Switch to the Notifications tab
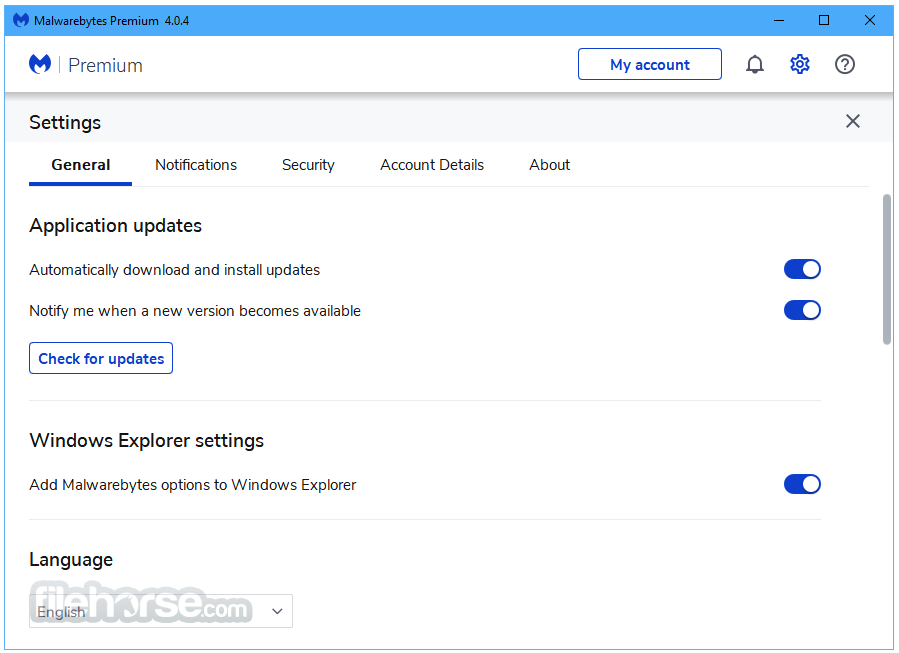 pos(196,165)
